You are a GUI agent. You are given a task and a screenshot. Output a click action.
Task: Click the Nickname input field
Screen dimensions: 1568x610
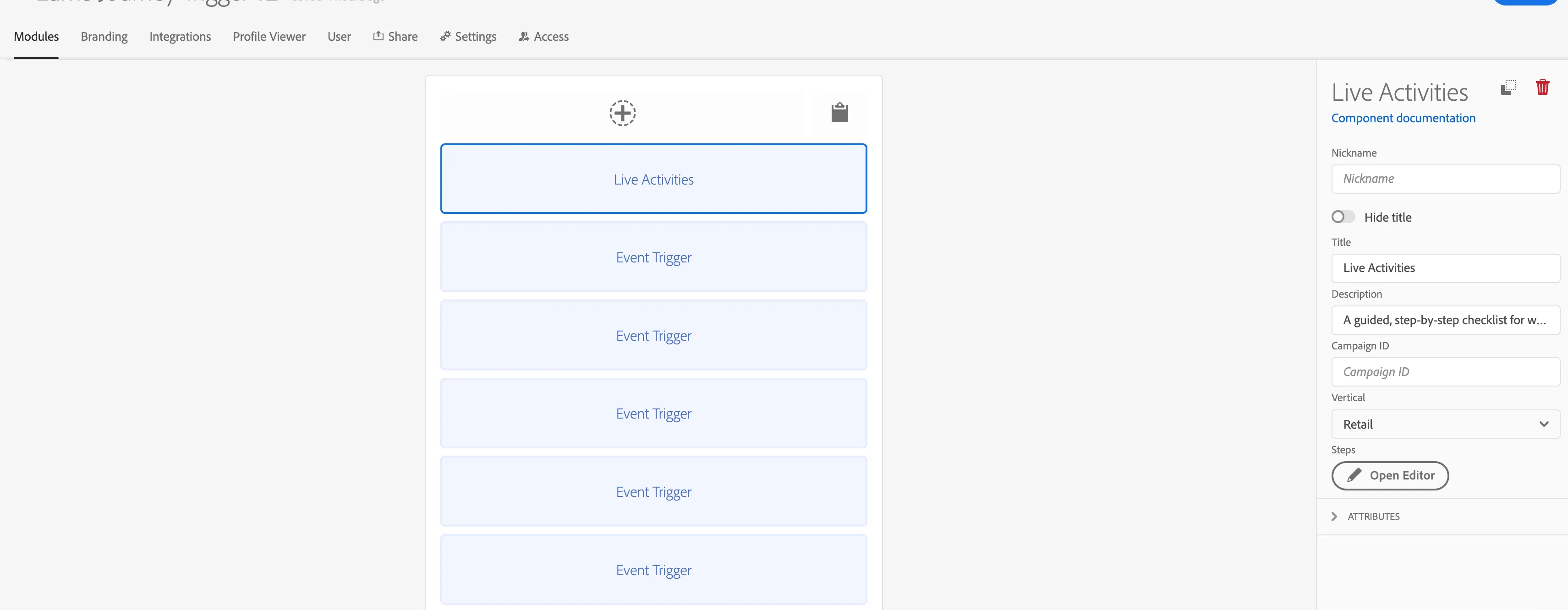[x=1445, y=179]
